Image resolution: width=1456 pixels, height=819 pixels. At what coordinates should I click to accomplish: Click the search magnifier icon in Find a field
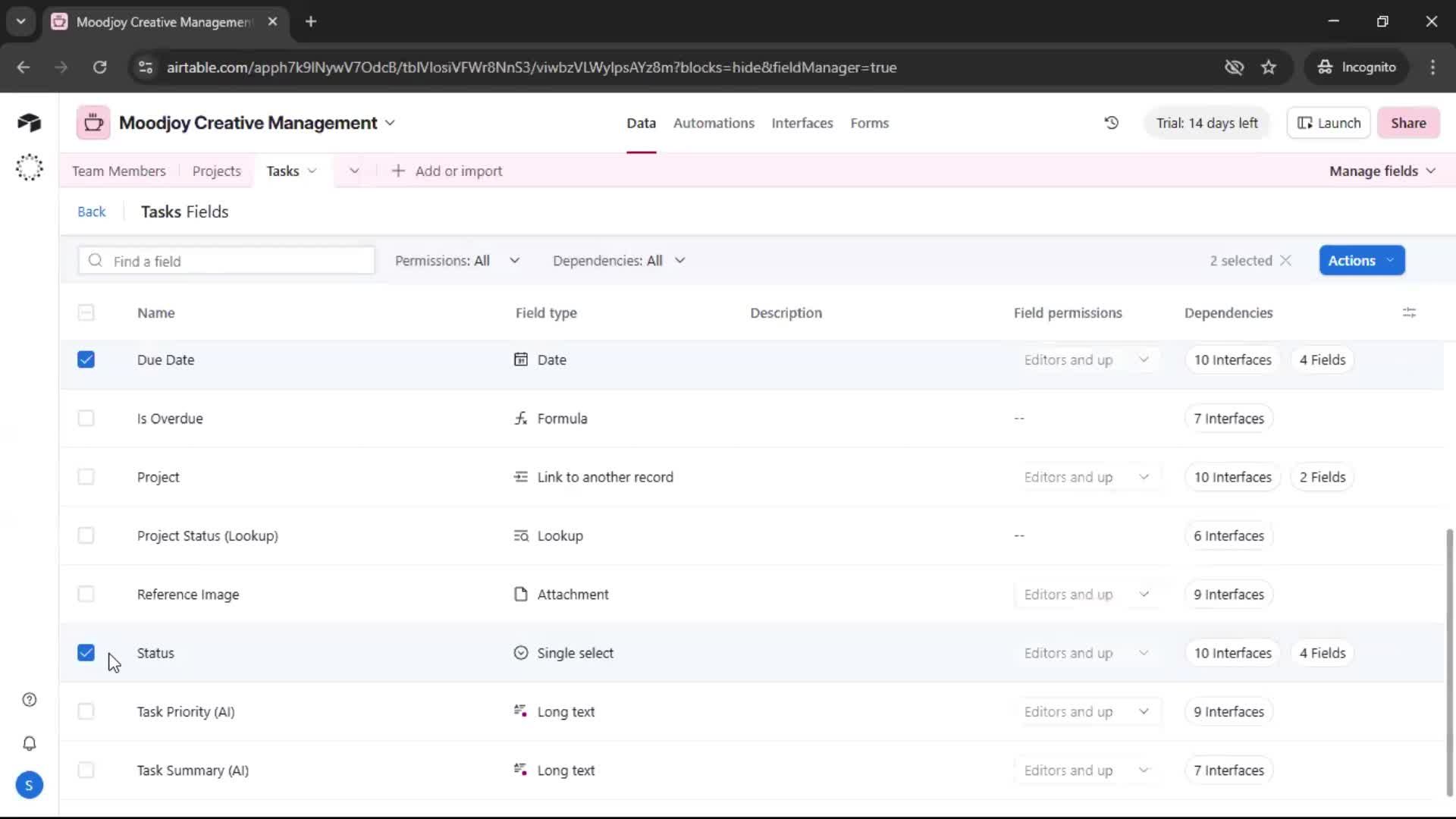tap(95, 261)
